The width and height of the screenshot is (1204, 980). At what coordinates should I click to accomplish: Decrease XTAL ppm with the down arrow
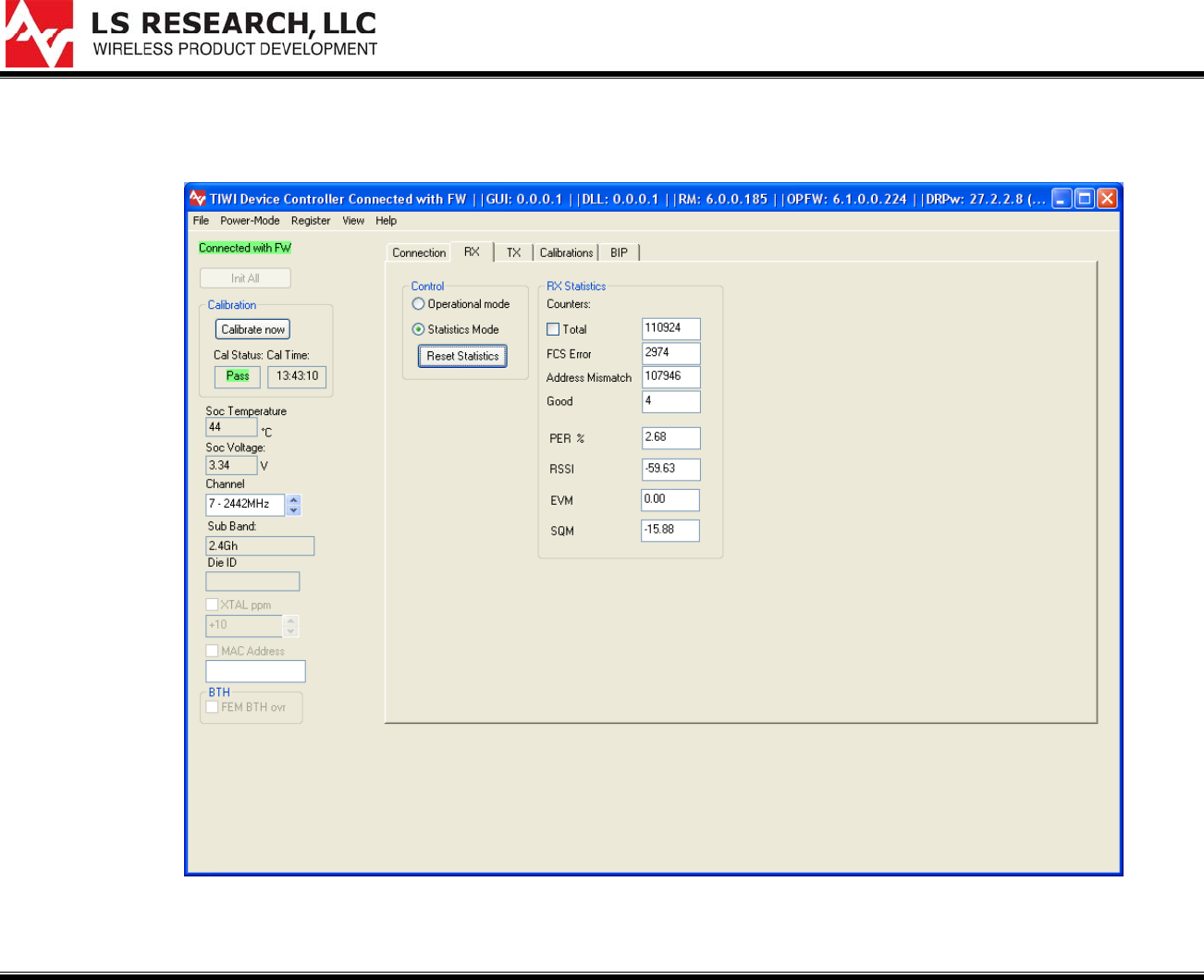pyautogui.click(x=291, y=631)
